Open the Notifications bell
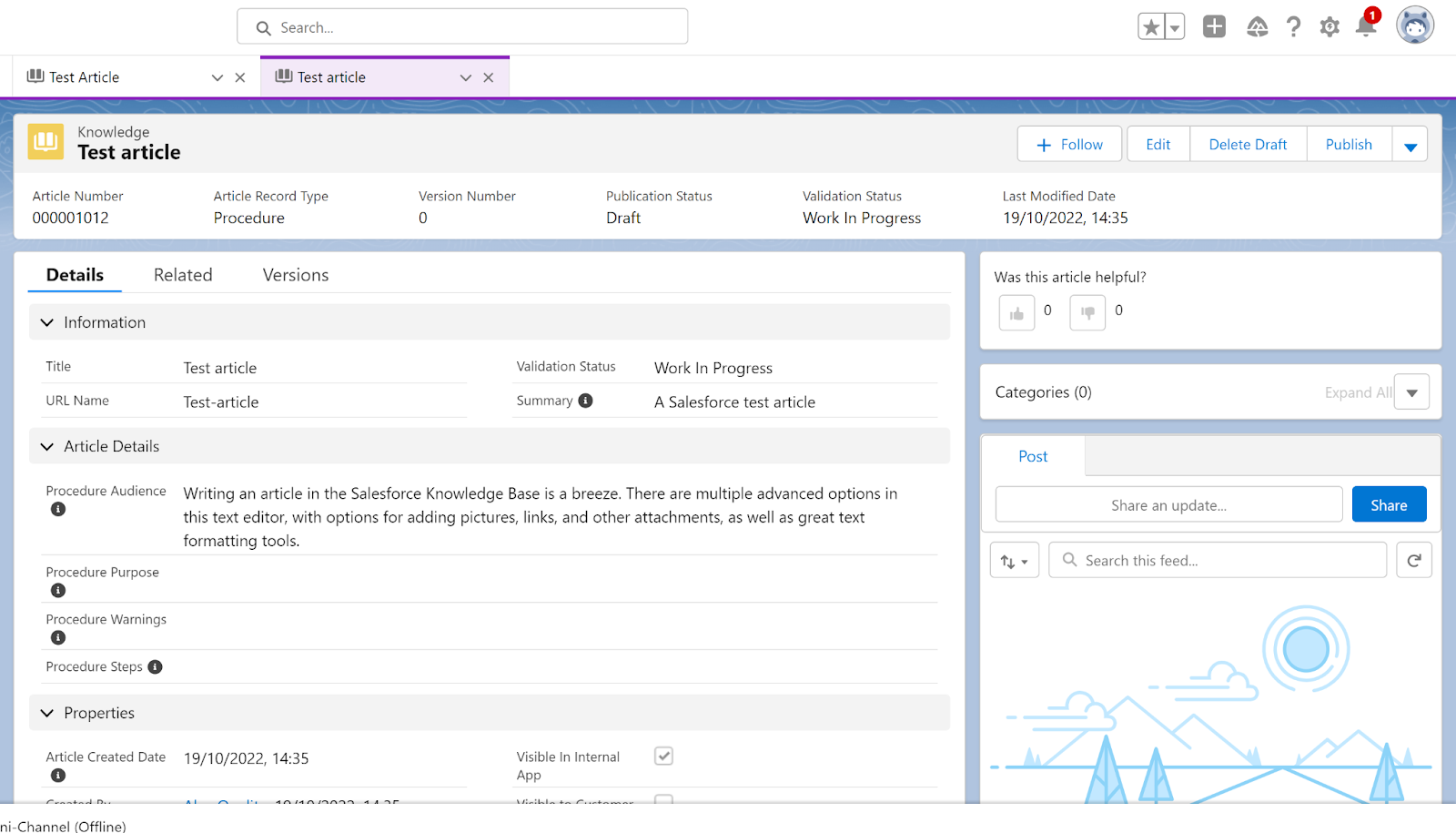The image size is (1456, 833). (x=1366, y=25)
